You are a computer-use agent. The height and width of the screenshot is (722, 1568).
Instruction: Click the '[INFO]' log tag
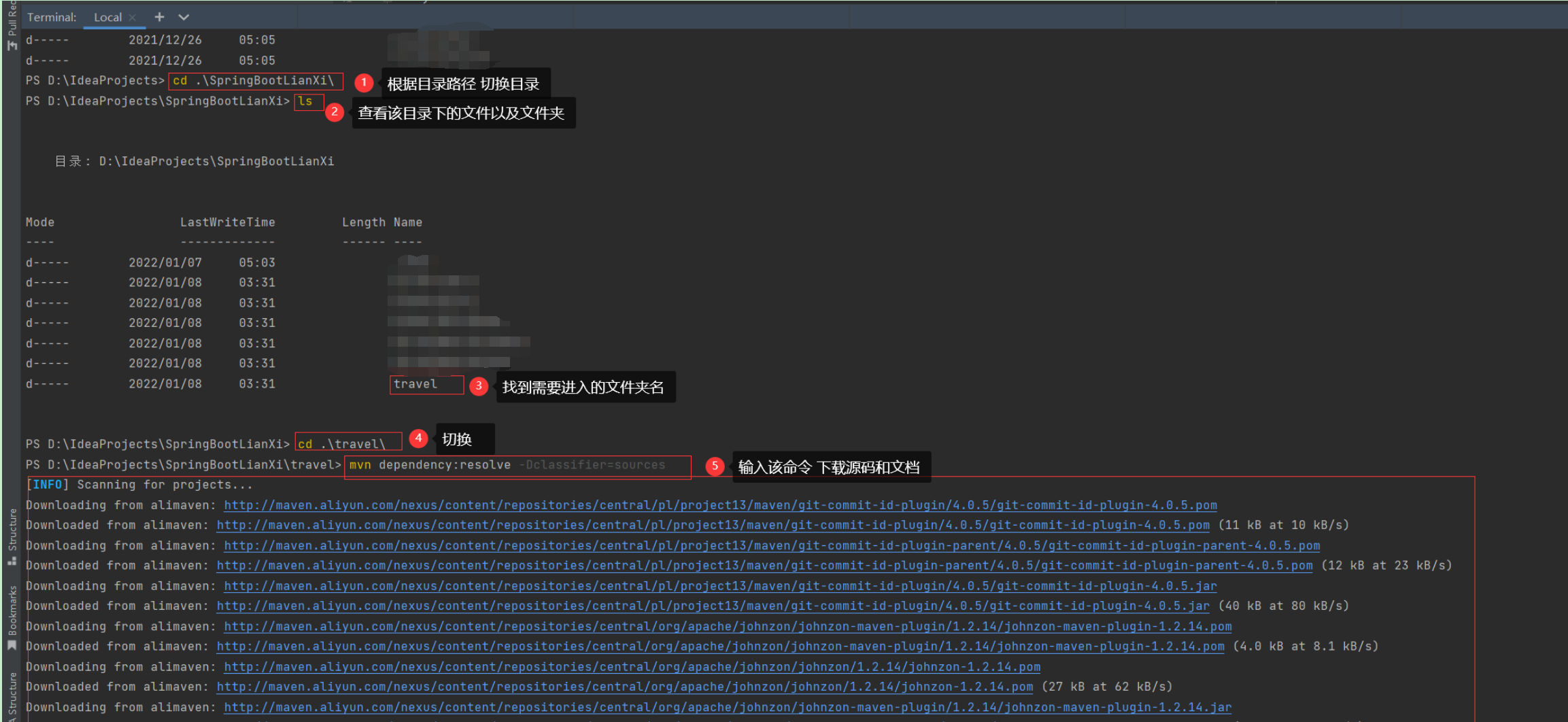[x=48, y=484]
